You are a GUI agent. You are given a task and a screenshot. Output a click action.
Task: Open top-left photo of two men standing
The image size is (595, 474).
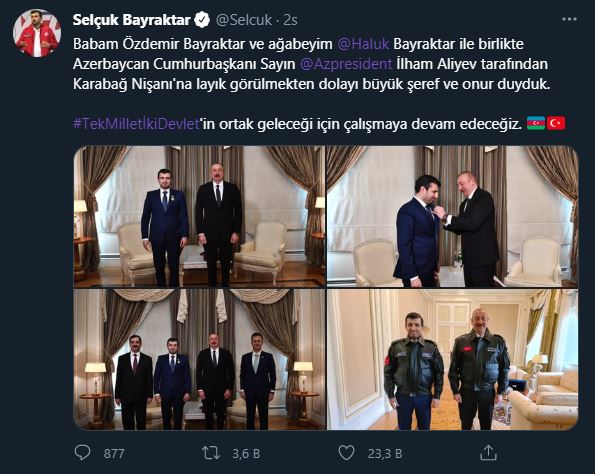click(x=199, y=216)
